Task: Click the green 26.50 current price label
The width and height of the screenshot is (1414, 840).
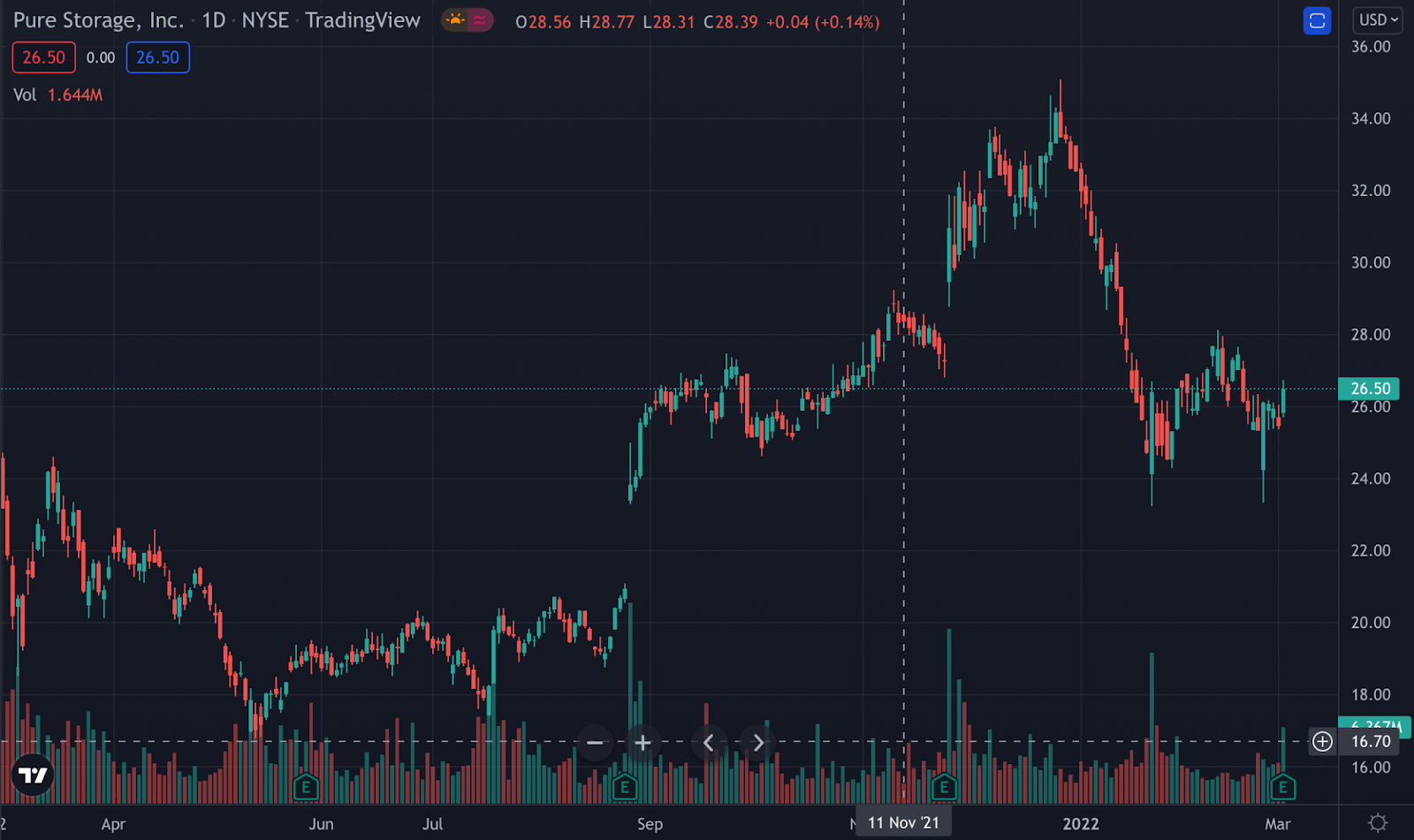Action: [x=1369, y=389]
